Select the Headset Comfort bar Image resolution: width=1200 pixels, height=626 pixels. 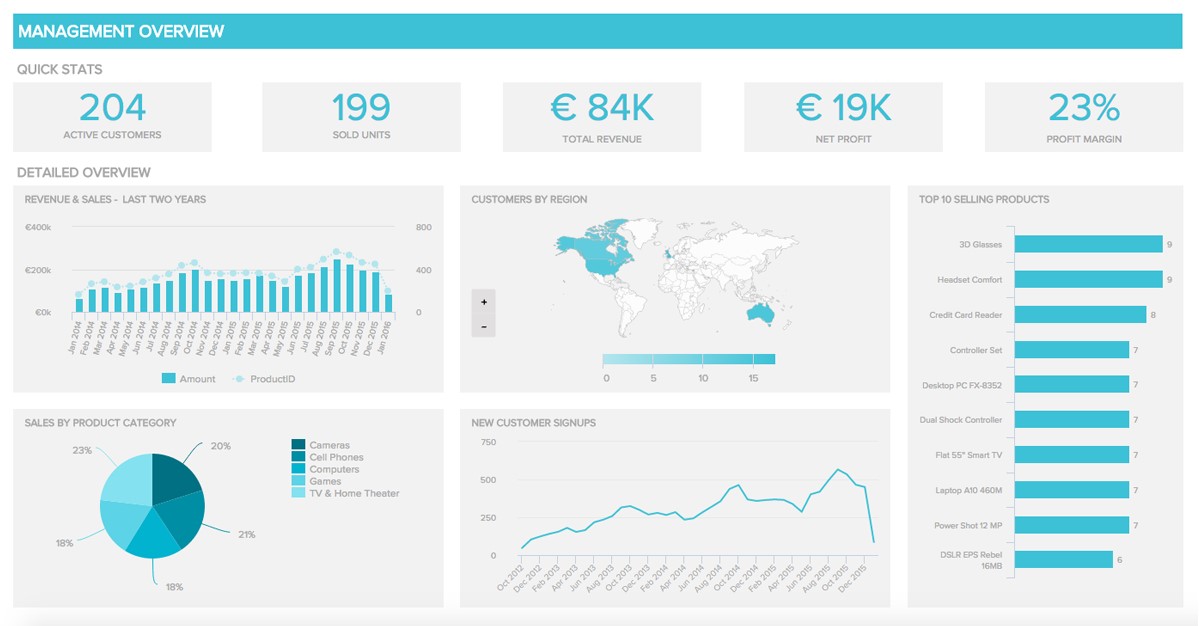point(1088,279)
